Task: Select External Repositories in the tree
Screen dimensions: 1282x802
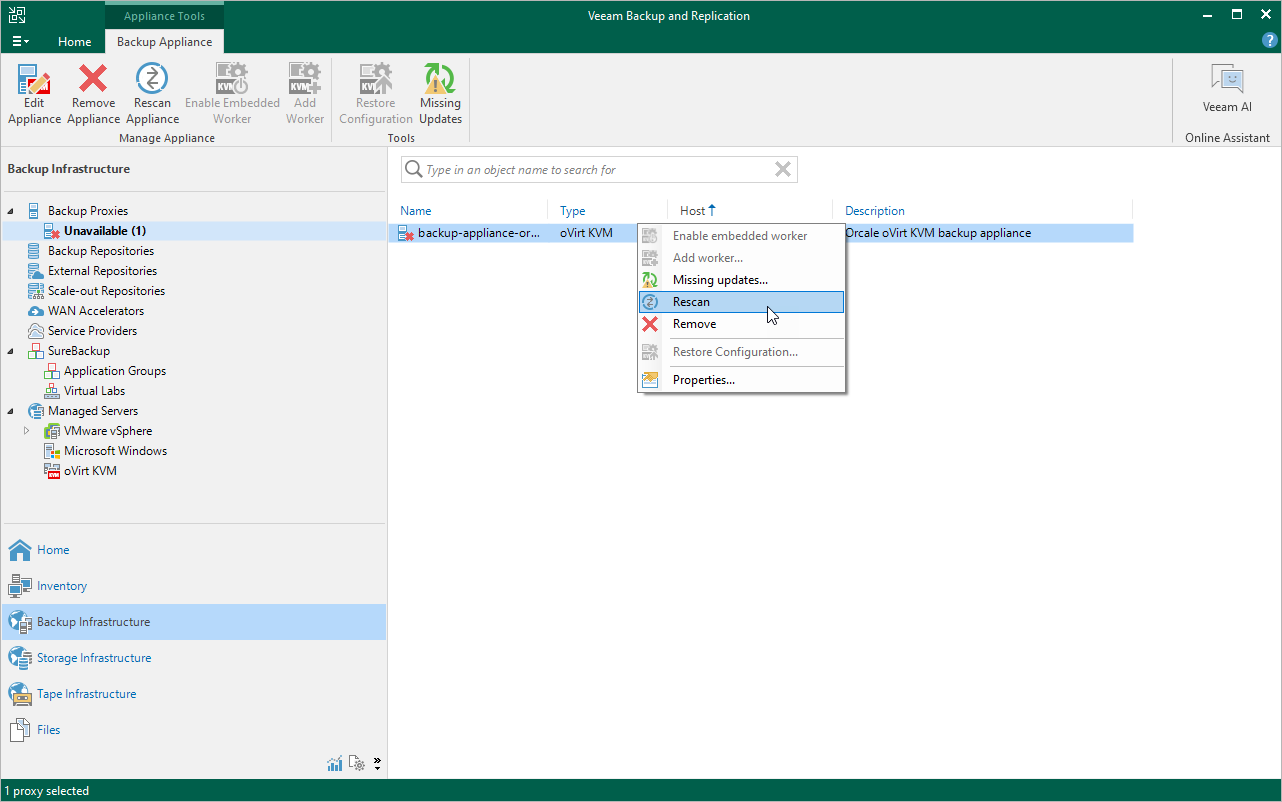Action: tap(102, 271)
